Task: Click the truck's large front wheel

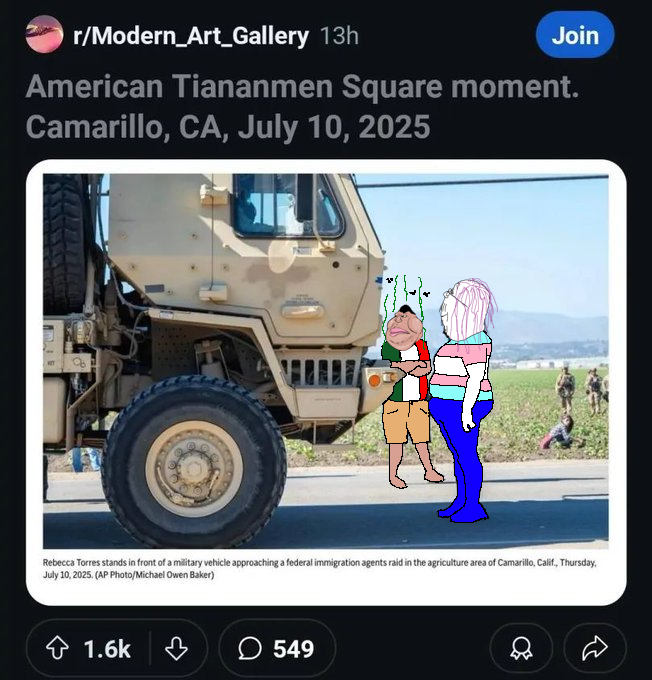Action: point(194,462)
